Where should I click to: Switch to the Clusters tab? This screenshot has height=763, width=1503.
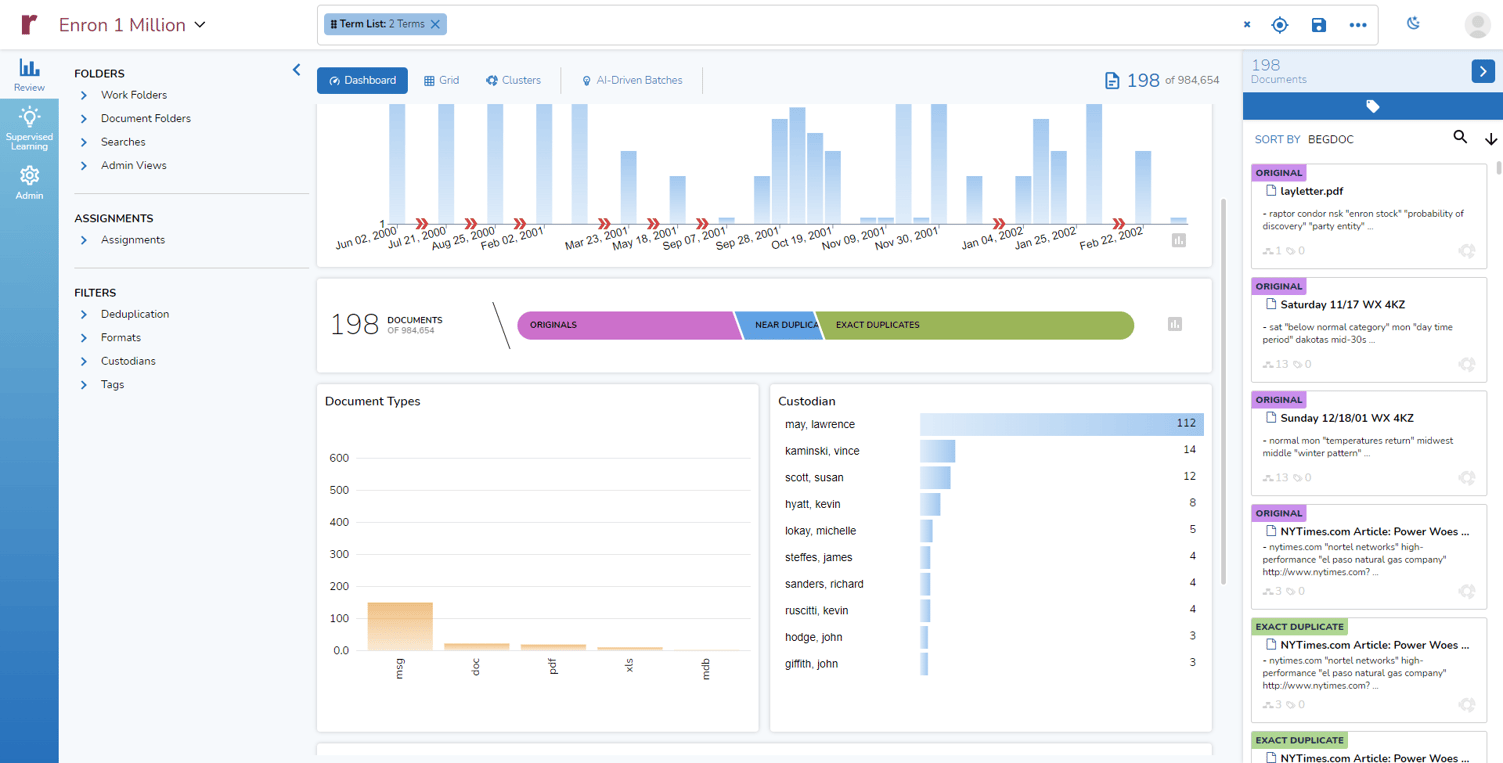click(513, 80)
